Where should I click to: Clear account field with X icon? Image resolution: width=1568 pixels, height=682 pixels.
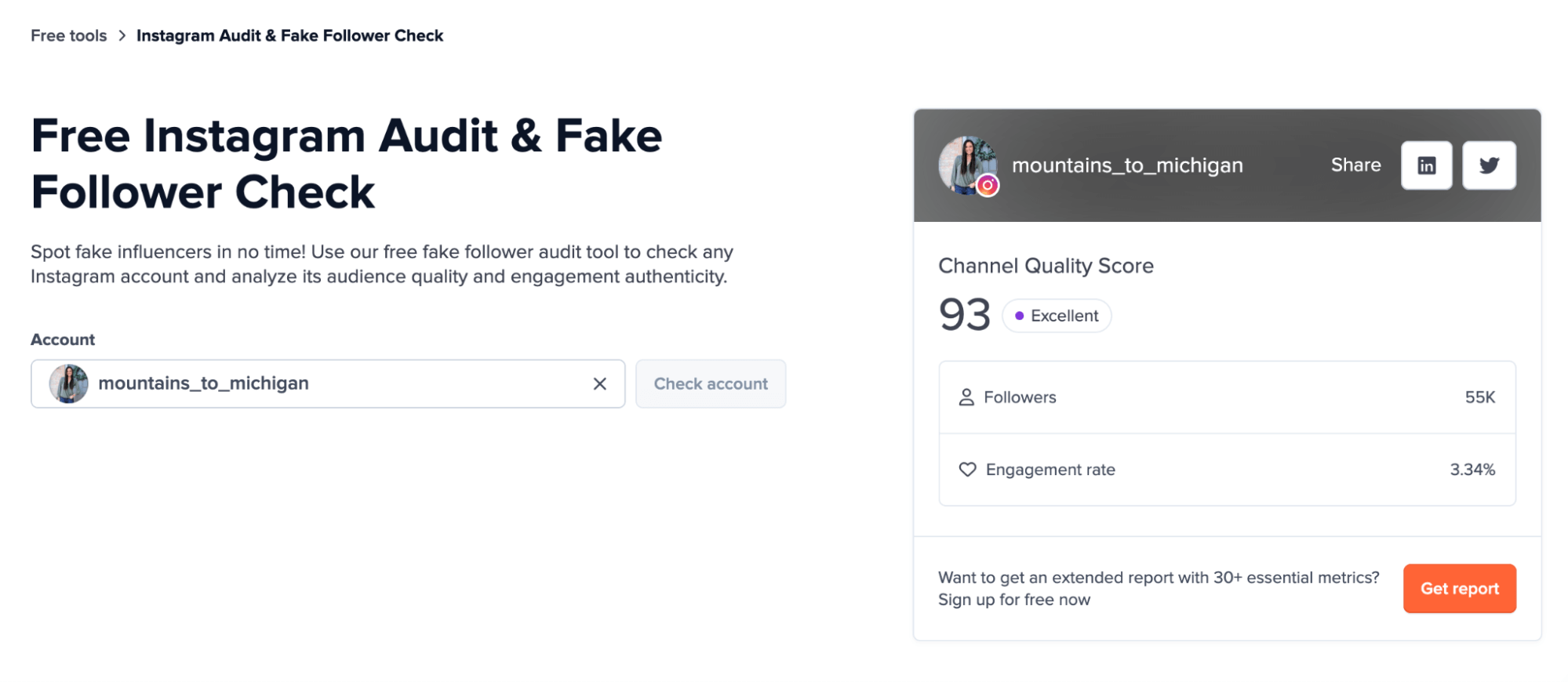coord(599,384)
